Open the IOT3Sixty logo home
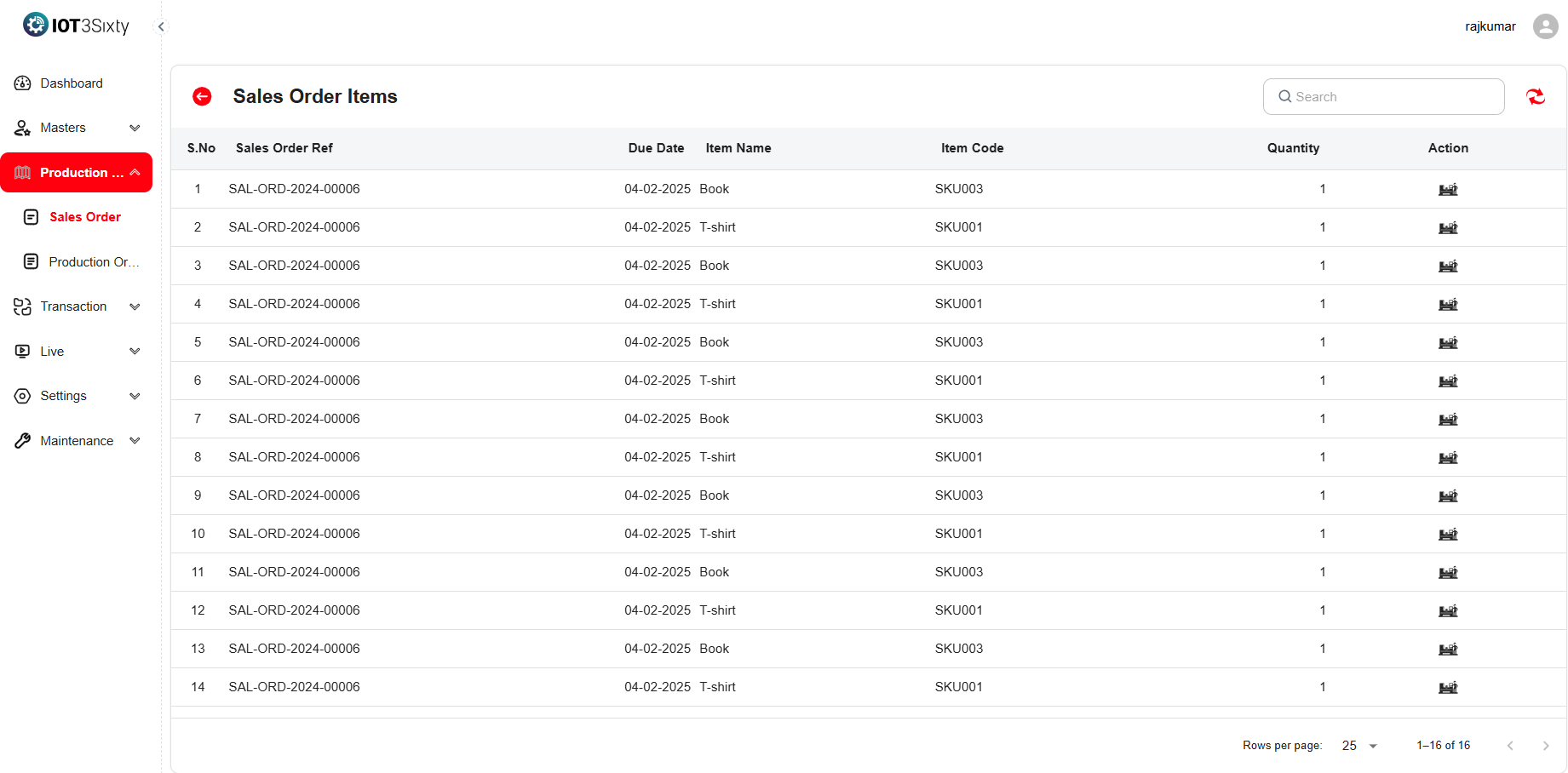This screenshot has height=773, width=1568. click(x=77, y=26)
